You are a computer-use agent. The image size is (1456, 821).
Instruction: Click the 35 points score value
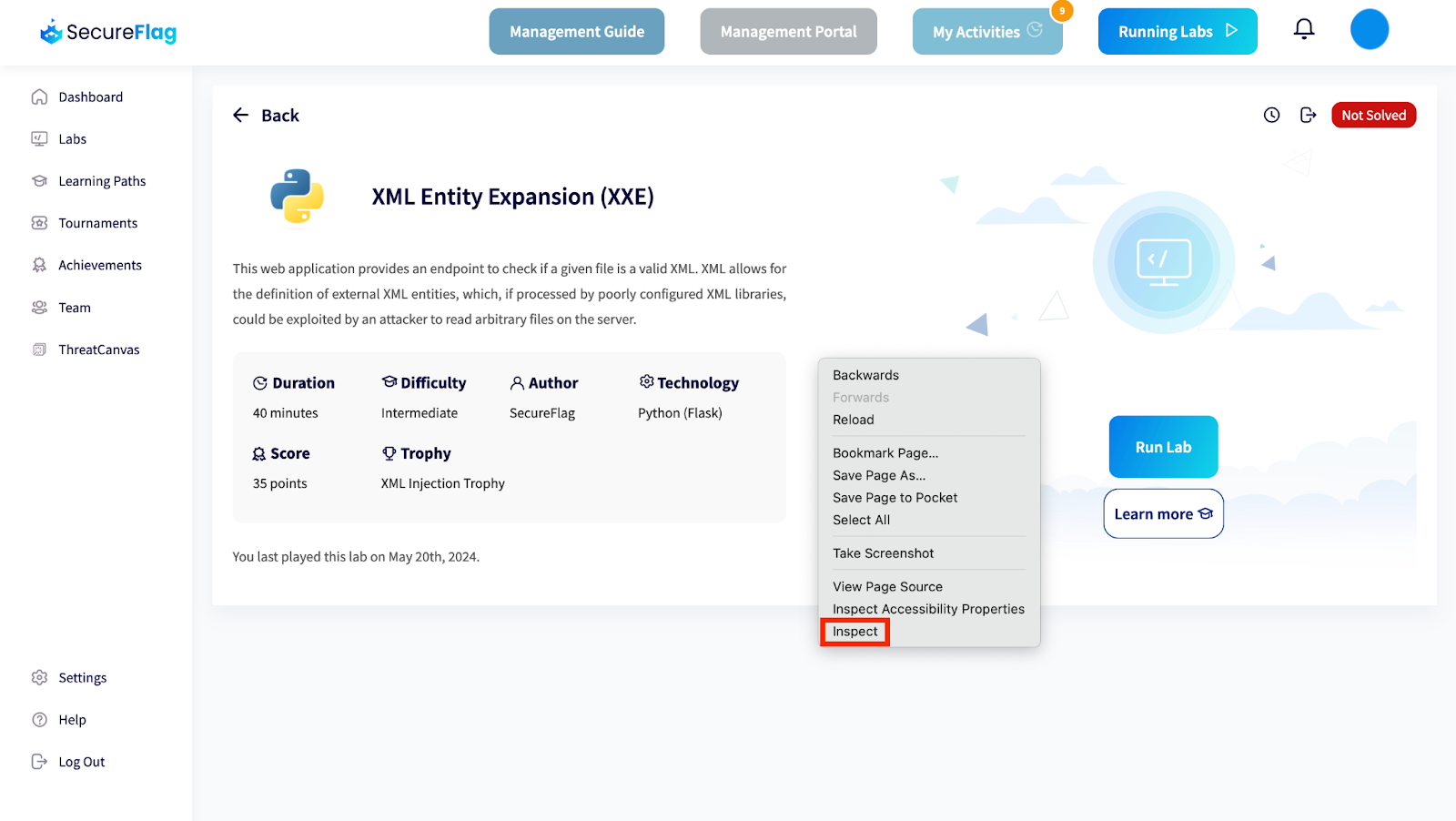click(x=280, y=483)
